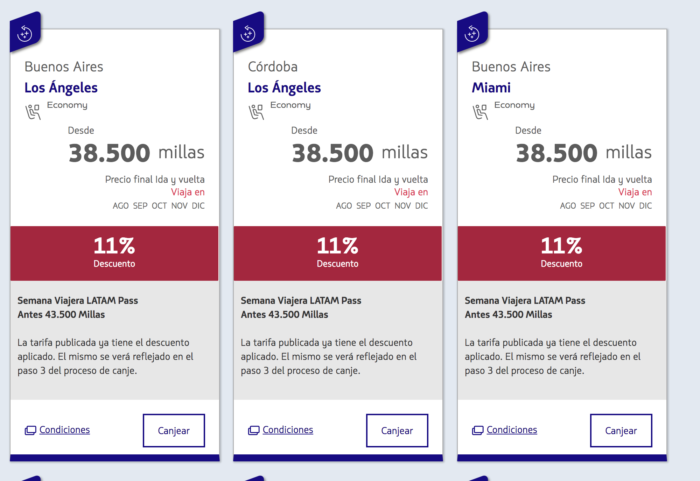700x481 pixels.
Task: Click Canjear on Córdoba–Los Ángeles card
Action: tap(397, 431)
